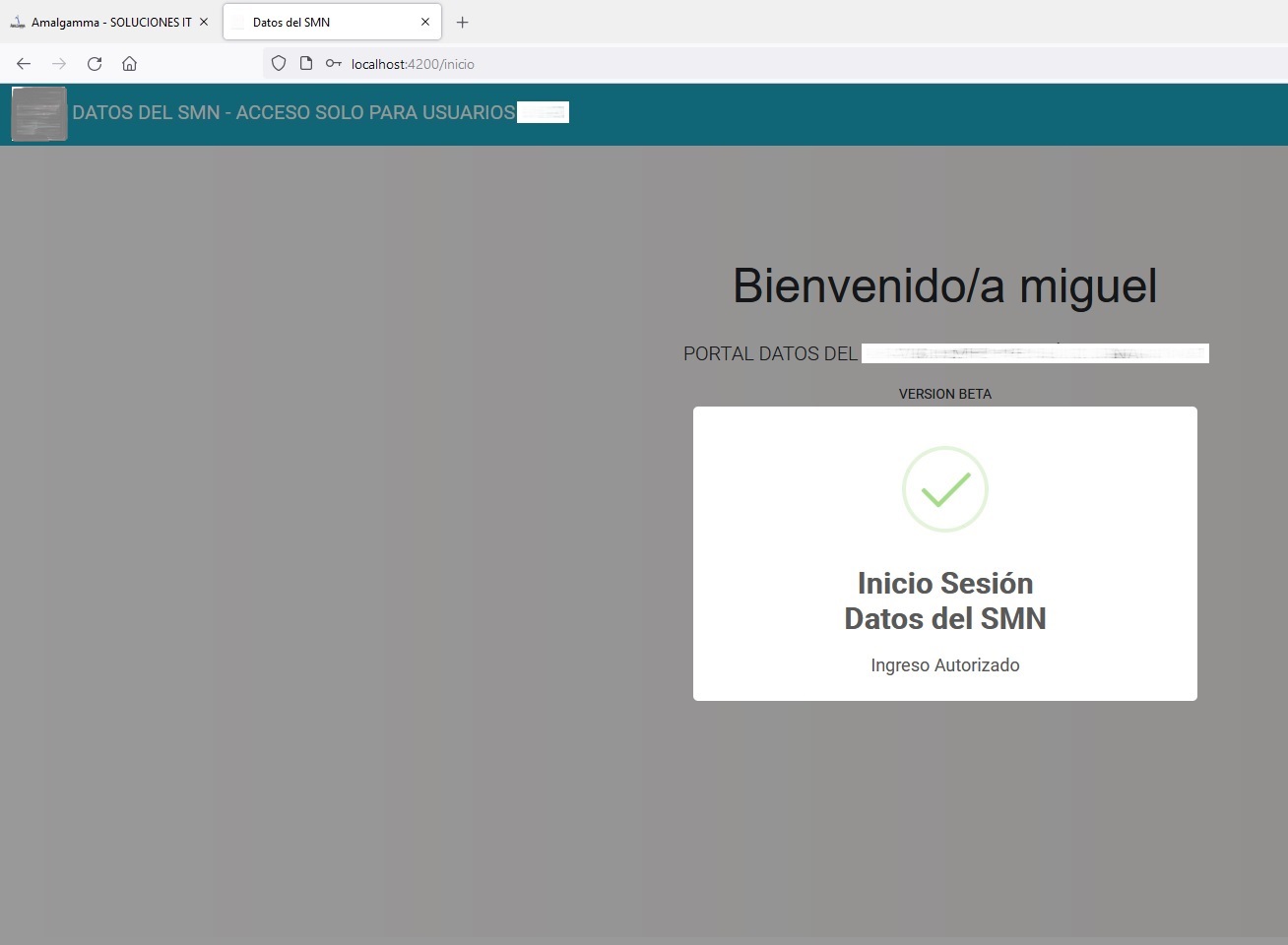Click the DATOS DEL SMN header title
Viewport: 1288px width, 945px height.
pos(293,113)
